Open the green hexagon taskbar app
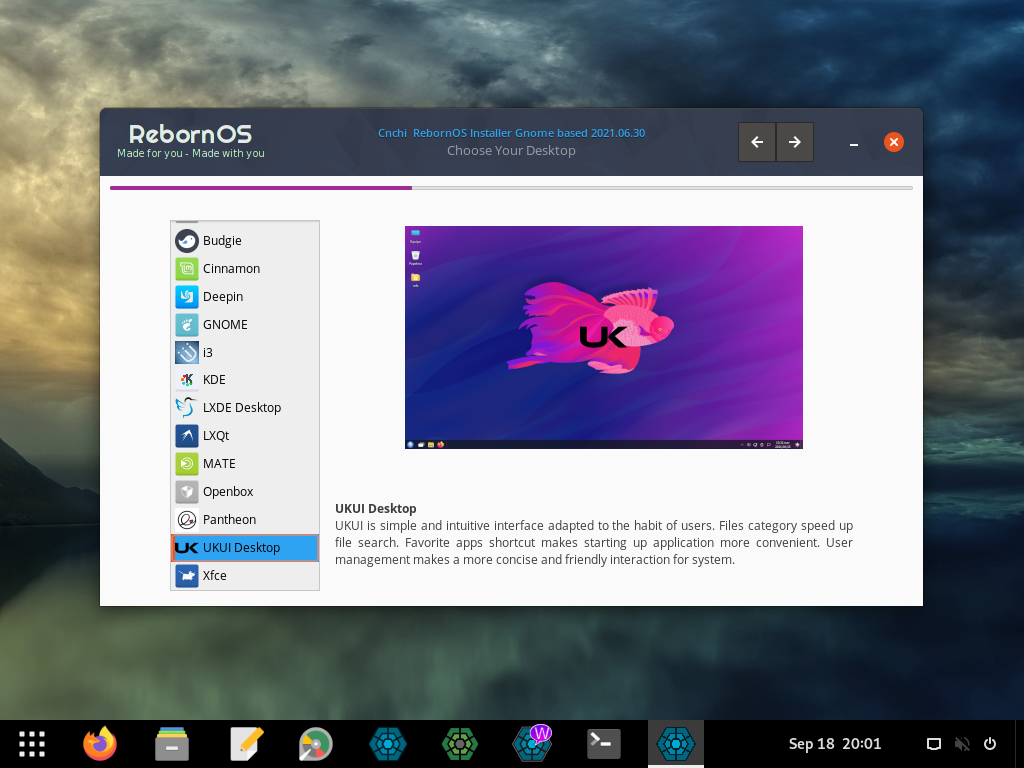The image size is (1024, 768). point(460,744)
